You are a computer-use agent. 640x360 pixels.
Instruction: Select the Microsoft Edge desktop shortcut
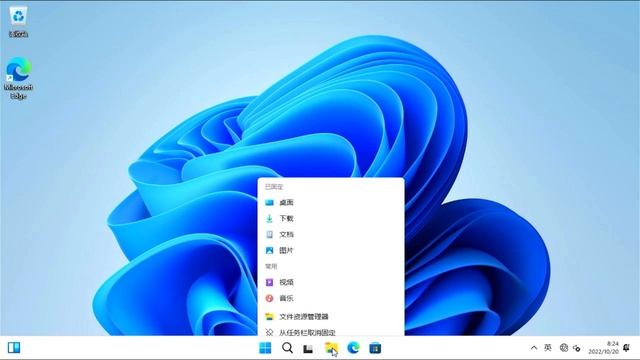(x=18, y=78)
